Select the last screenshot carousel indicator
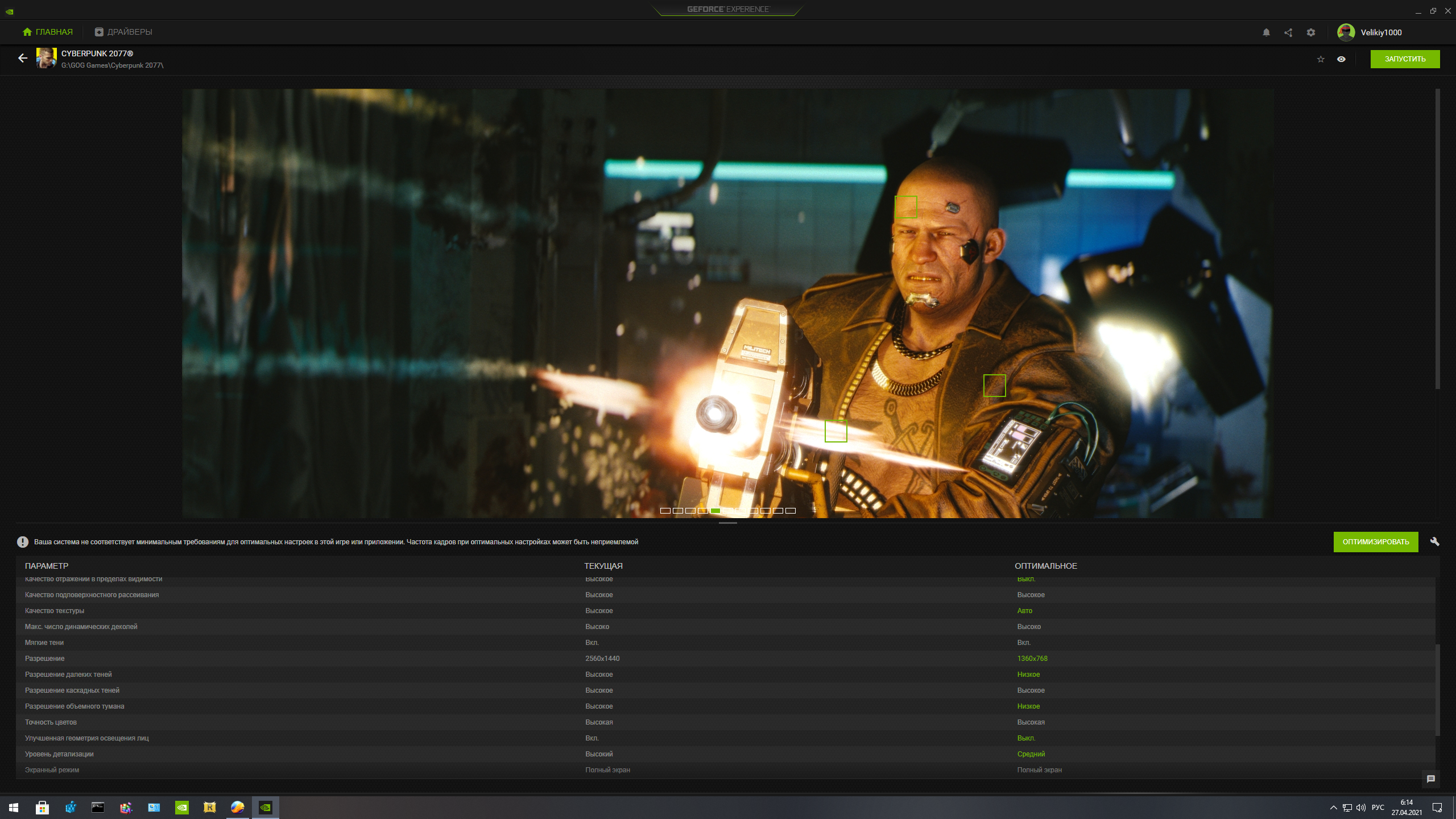Image resolution: width=1456 pixels, height=819 pixels. point(791,511)
